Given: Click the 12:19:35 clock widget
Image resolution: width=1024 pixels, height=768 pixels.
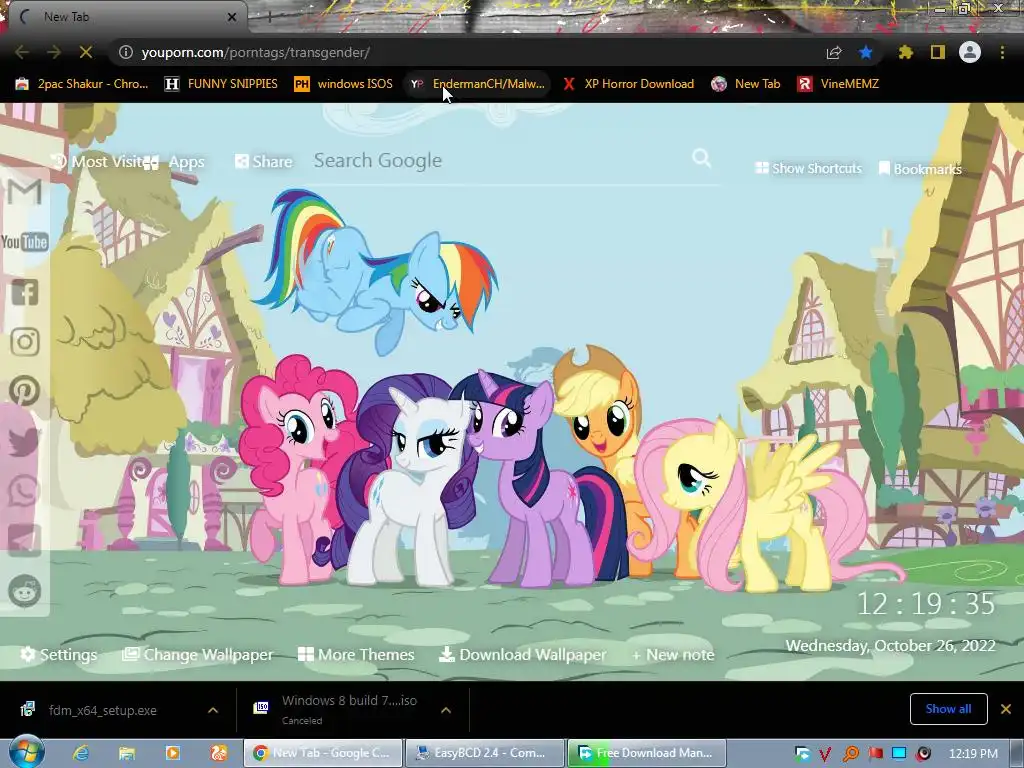Looking at the screenshot, I should click(925, 604).
